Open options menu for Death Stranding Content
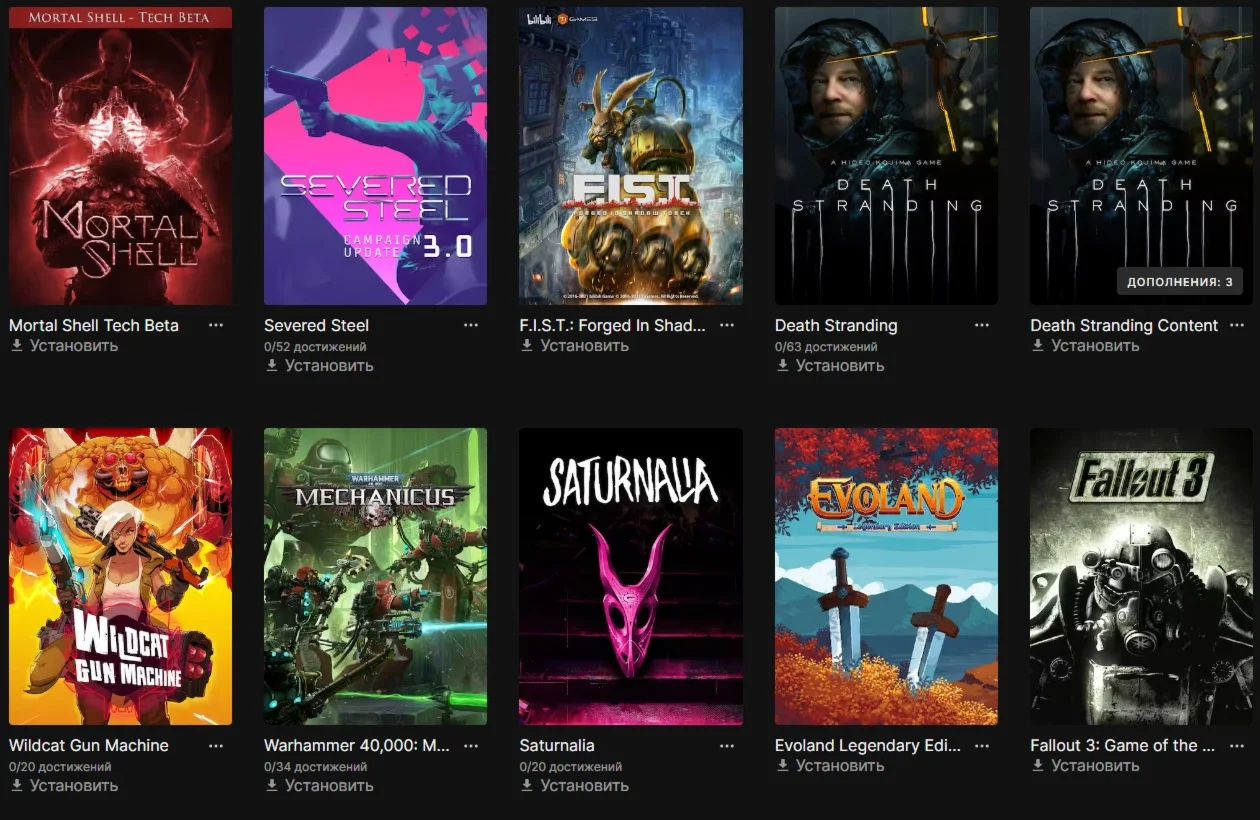The width and height of the screenshot is (1260, 820). coord(1237,325)
